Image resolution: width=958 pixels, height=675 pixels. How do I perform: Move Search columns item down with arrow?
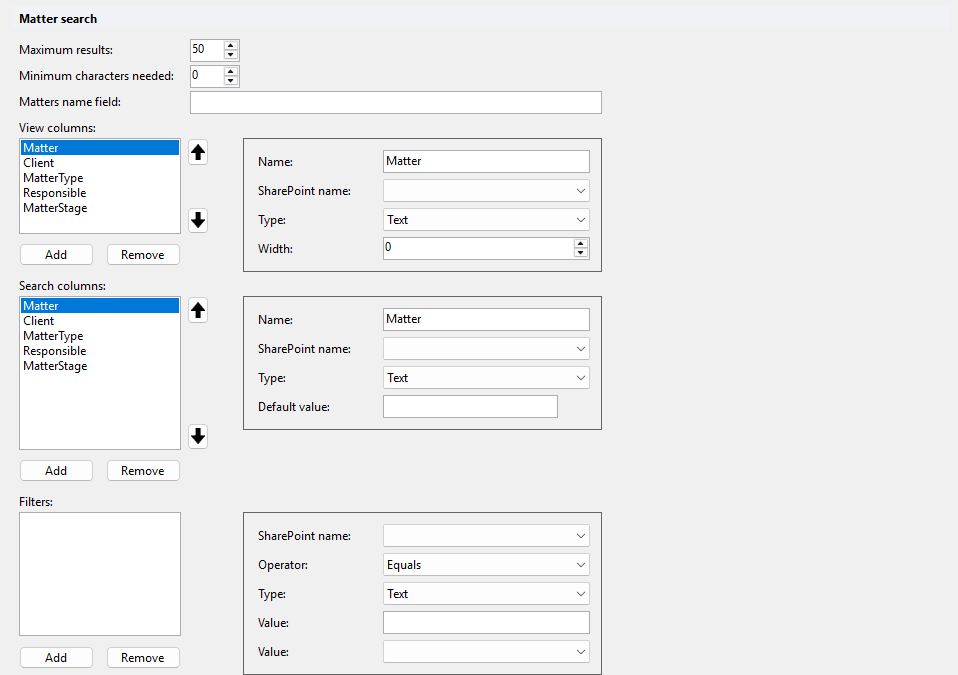coord(198,436)
